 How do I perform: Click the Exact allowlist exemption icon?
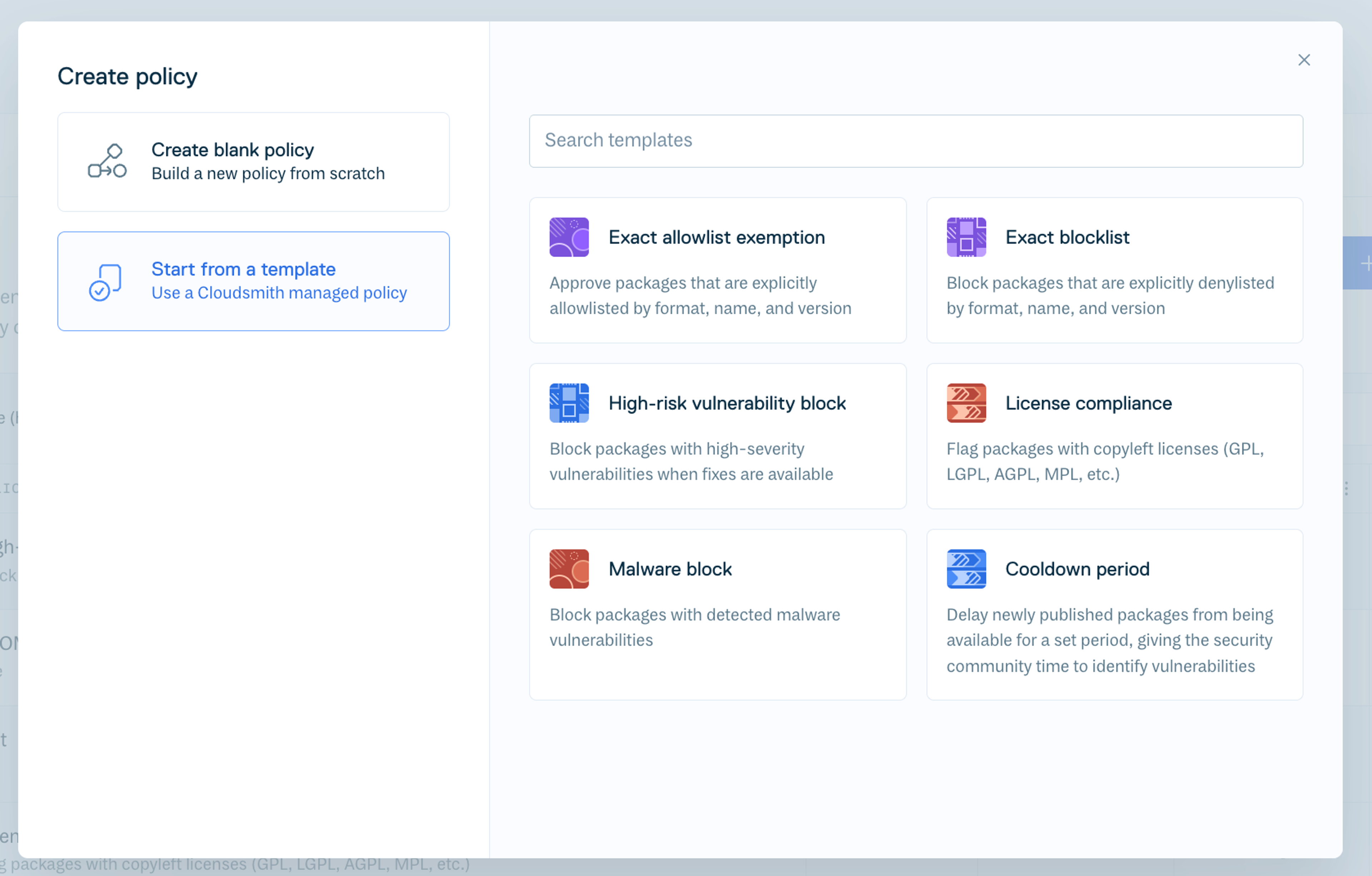coord(568,237)
